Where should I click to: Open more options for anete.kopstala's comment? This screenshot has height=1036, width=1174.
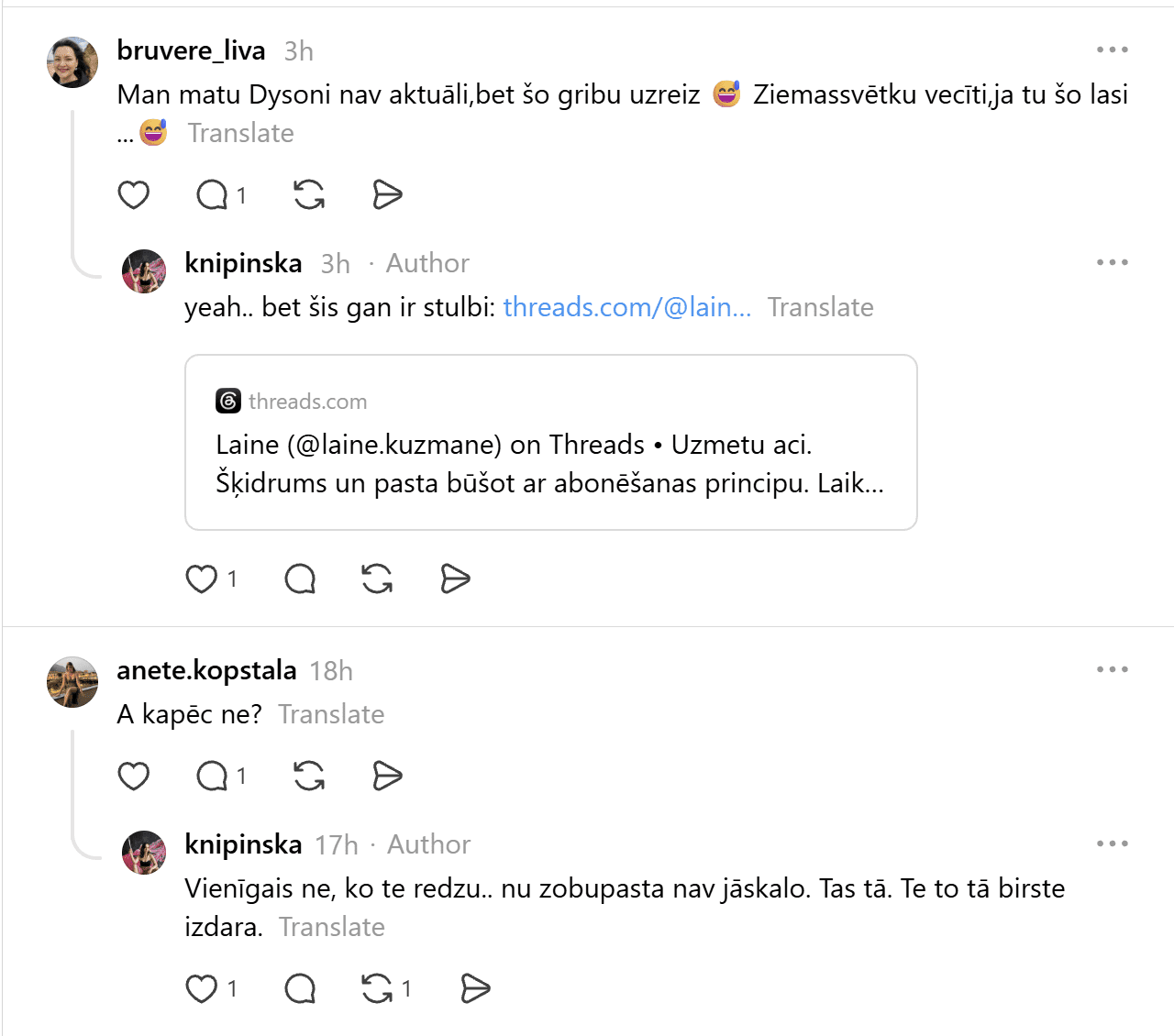coord(1112,669)
